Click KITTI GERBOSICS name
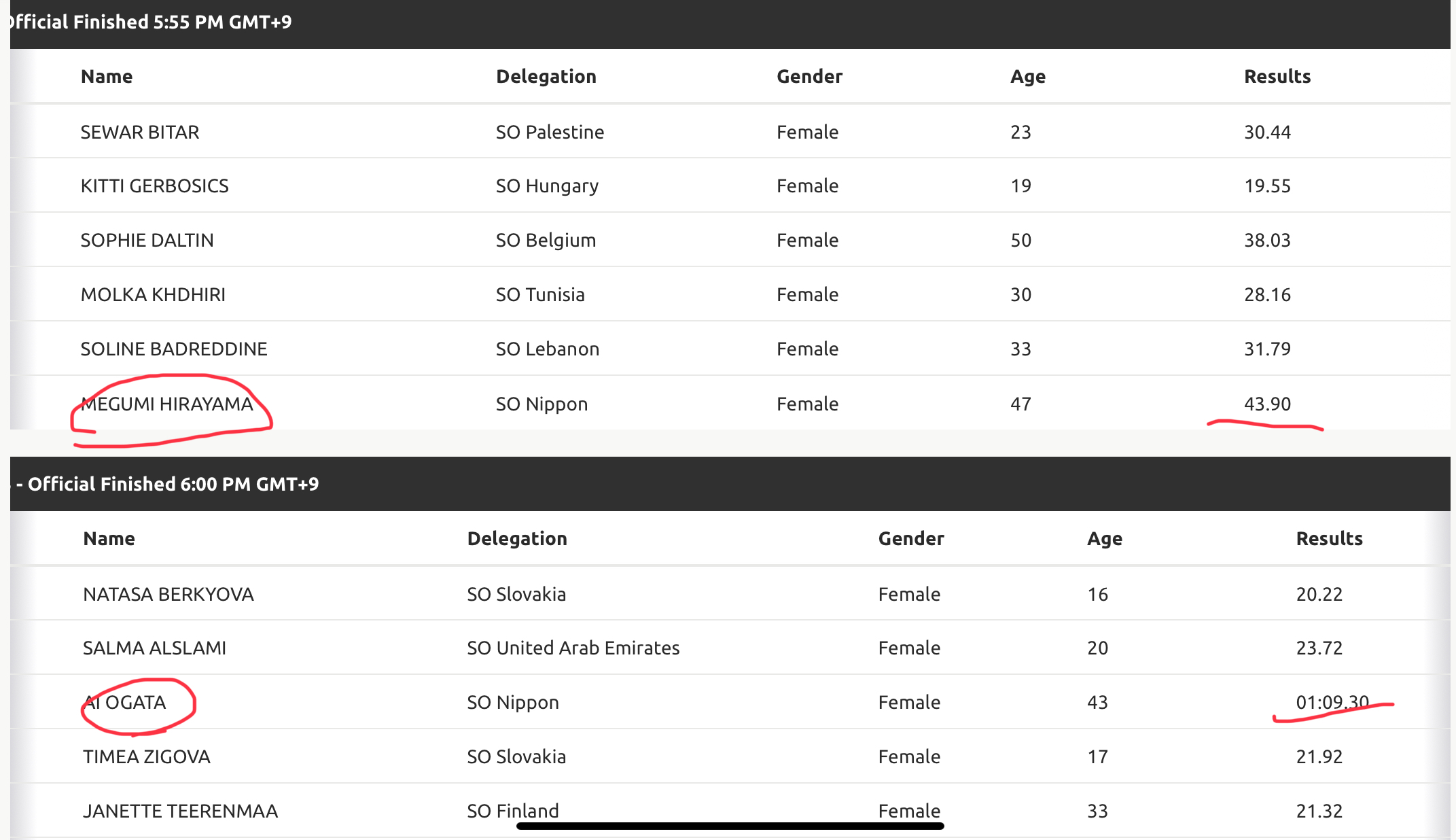The height and width of the screenshot is (840, 1456). click(154, 186)
